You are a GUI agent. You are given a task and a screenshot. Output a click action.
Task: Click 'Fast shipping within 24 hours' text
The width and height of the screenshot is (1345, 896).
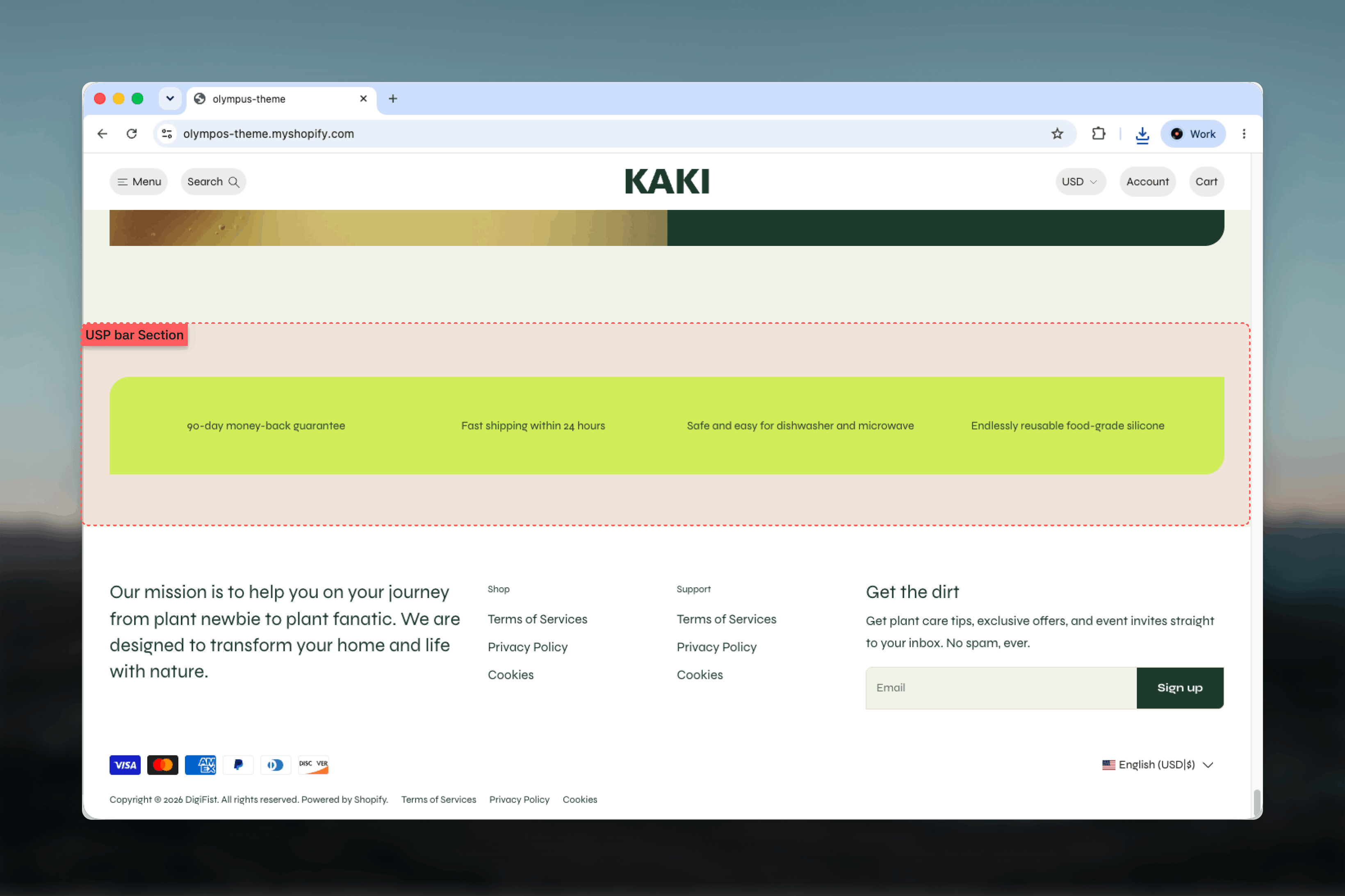pos(533,426)
